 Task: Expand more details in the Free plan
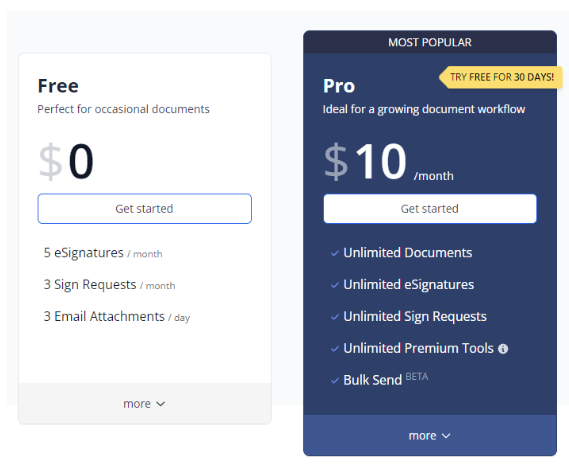click(144, 404)
